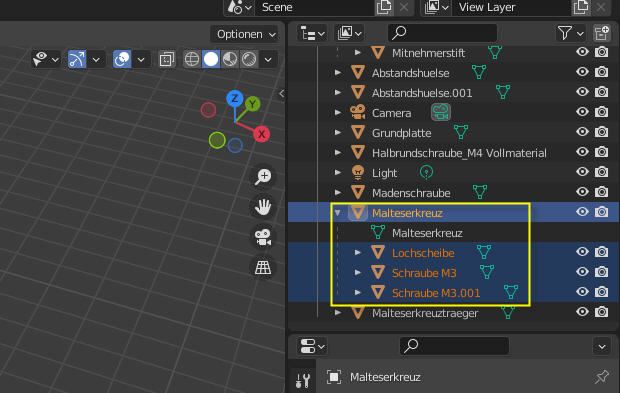Toggle X-ray mode icon

point(166,59)
